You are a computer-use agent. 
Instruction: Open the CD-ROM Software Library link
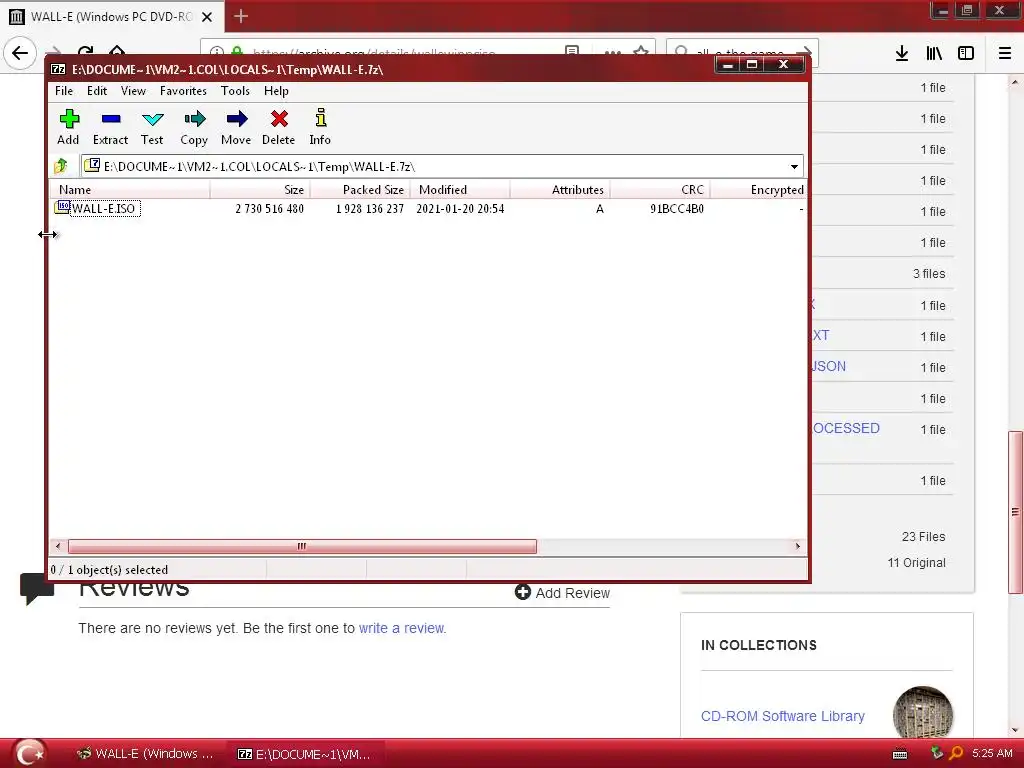click(x=782, y=716)
